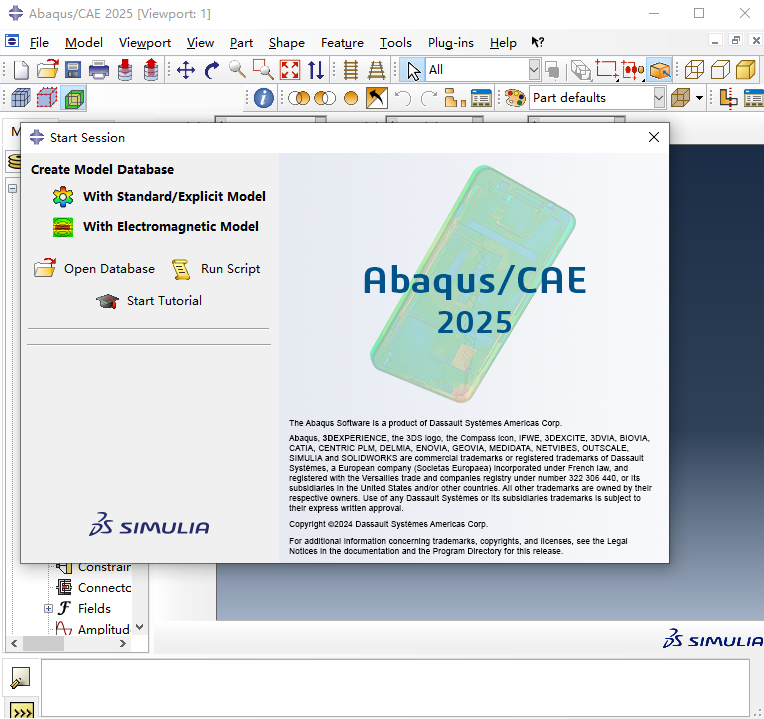Click the message area icon beside the text box
The width and height of the screenshot is (764, 719).
(x=20, y=678)
